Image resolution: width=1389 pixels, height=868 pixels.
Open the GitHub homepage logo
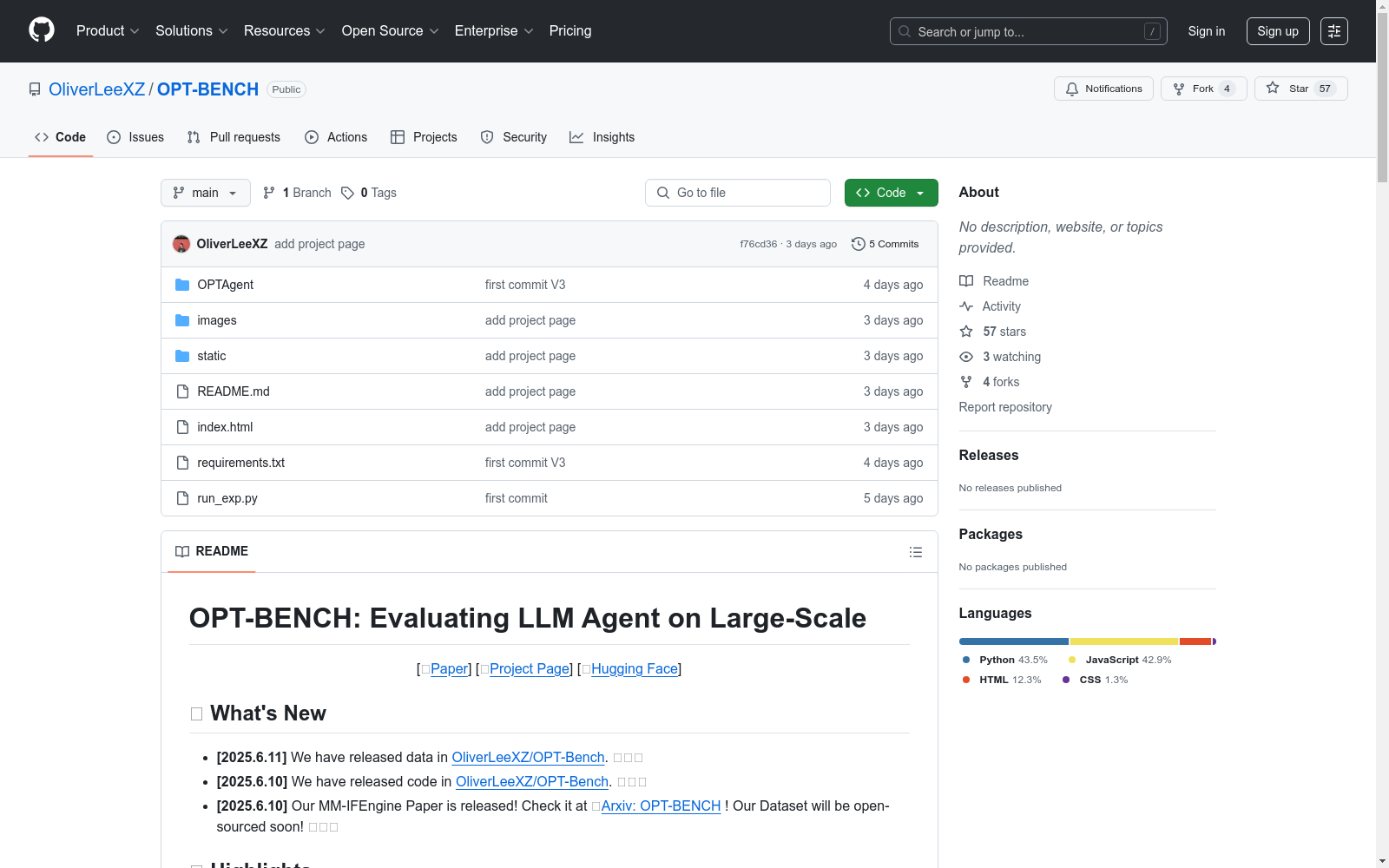pos(42,30)
